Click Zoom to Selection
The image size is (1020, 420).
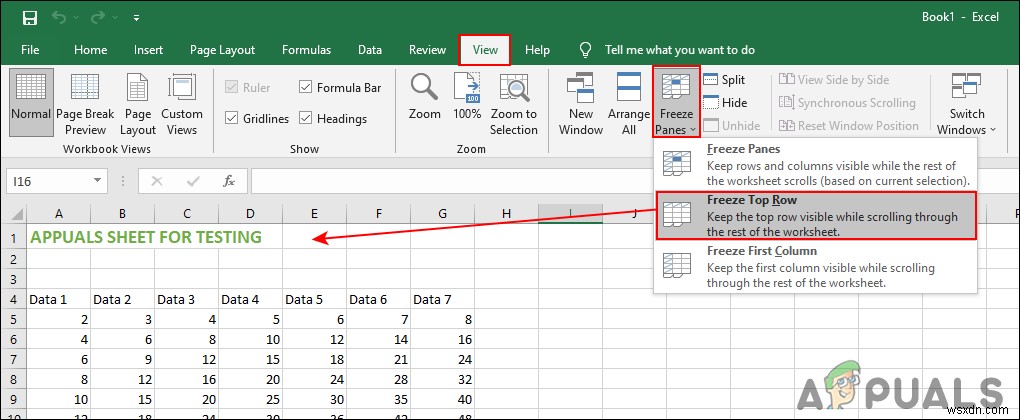(513, 104)
